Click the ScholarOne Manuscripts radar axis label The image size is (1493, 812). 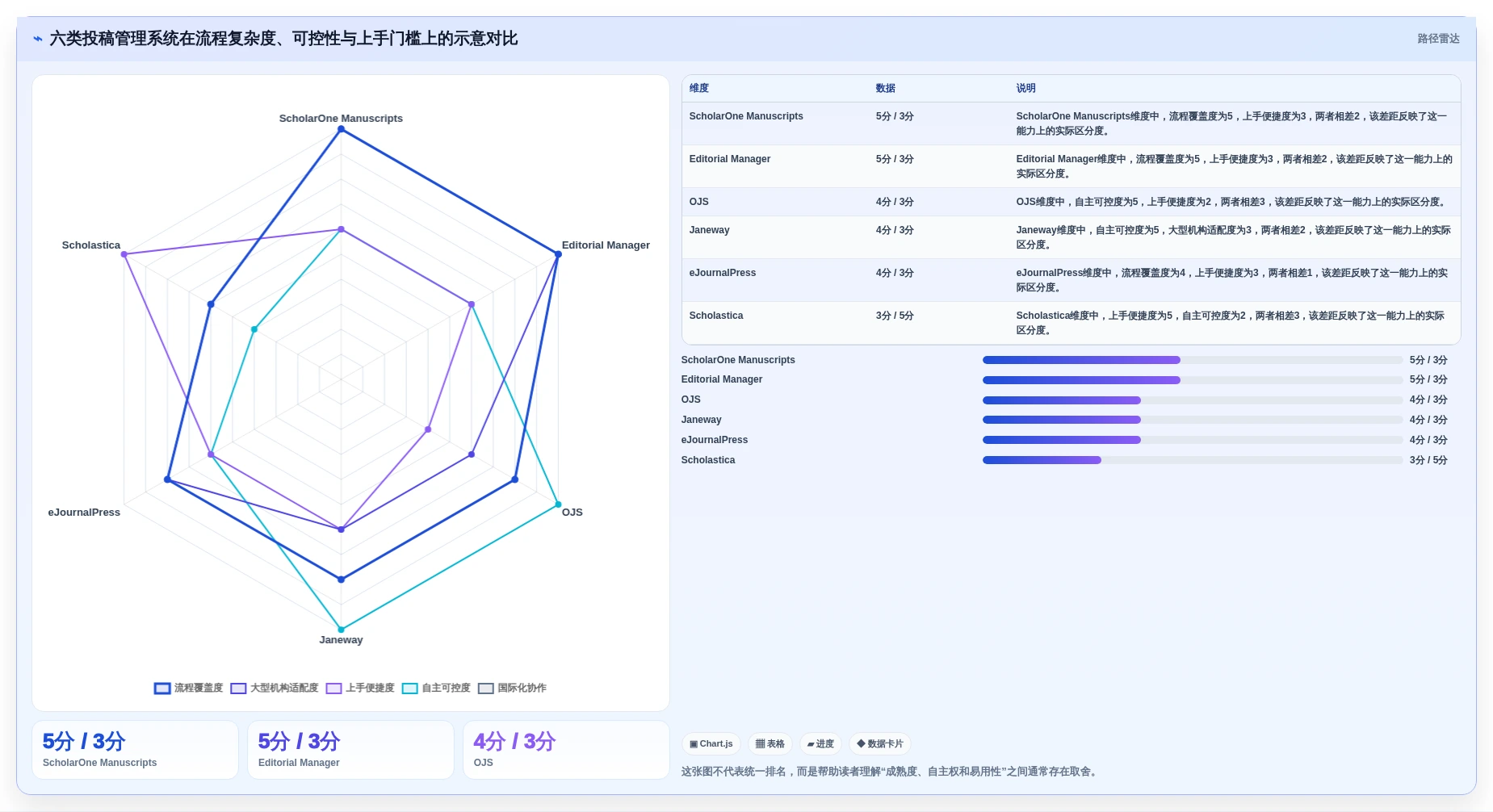[x=341, y=118]
